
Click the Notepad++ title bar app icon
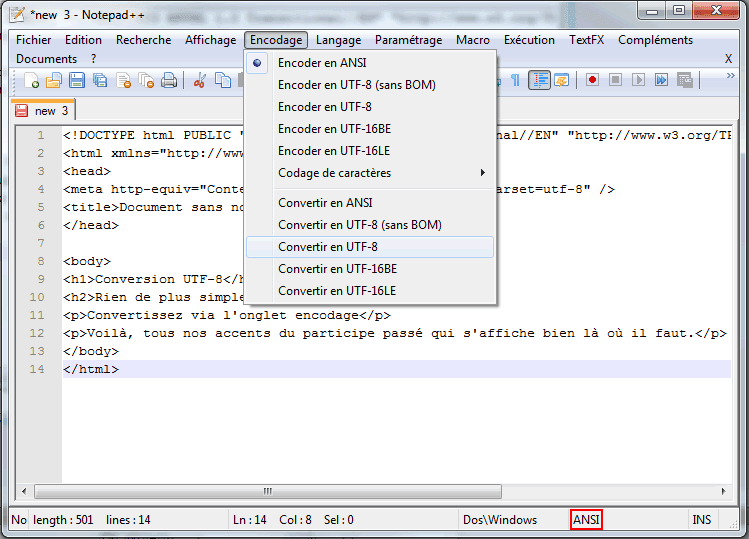point(17,14)
